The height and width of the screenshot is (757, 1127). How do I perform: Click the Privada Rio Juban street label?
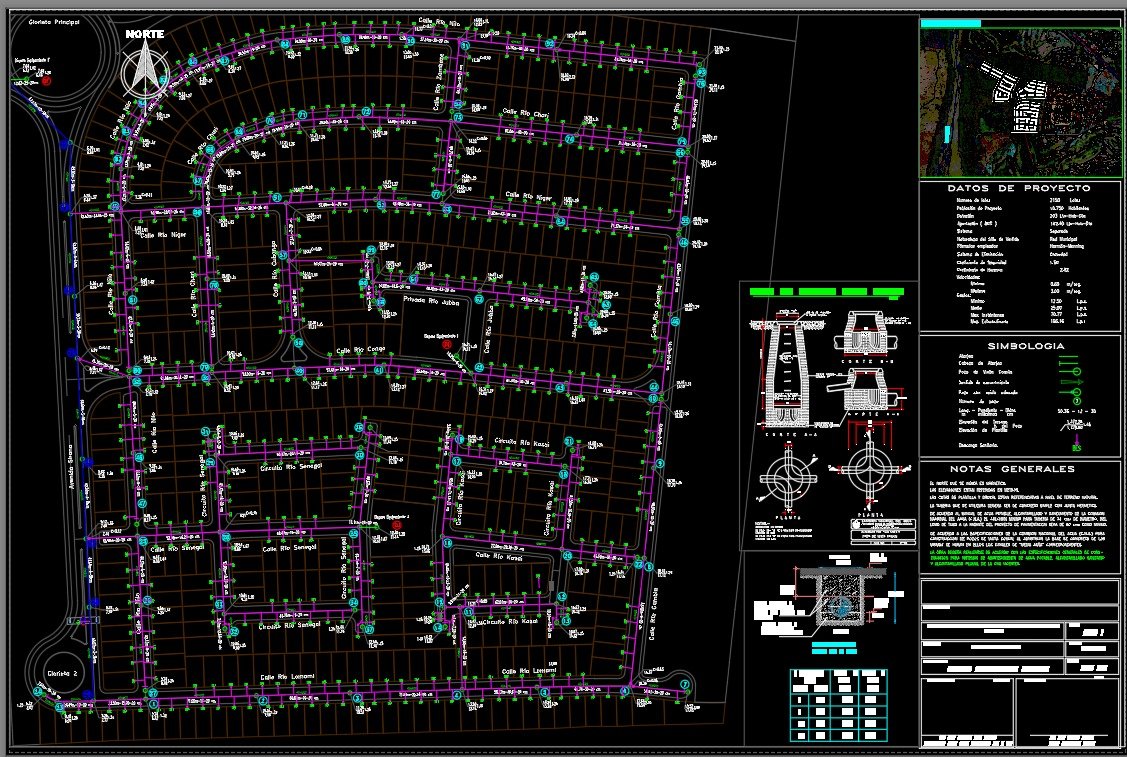coord(430,299)
